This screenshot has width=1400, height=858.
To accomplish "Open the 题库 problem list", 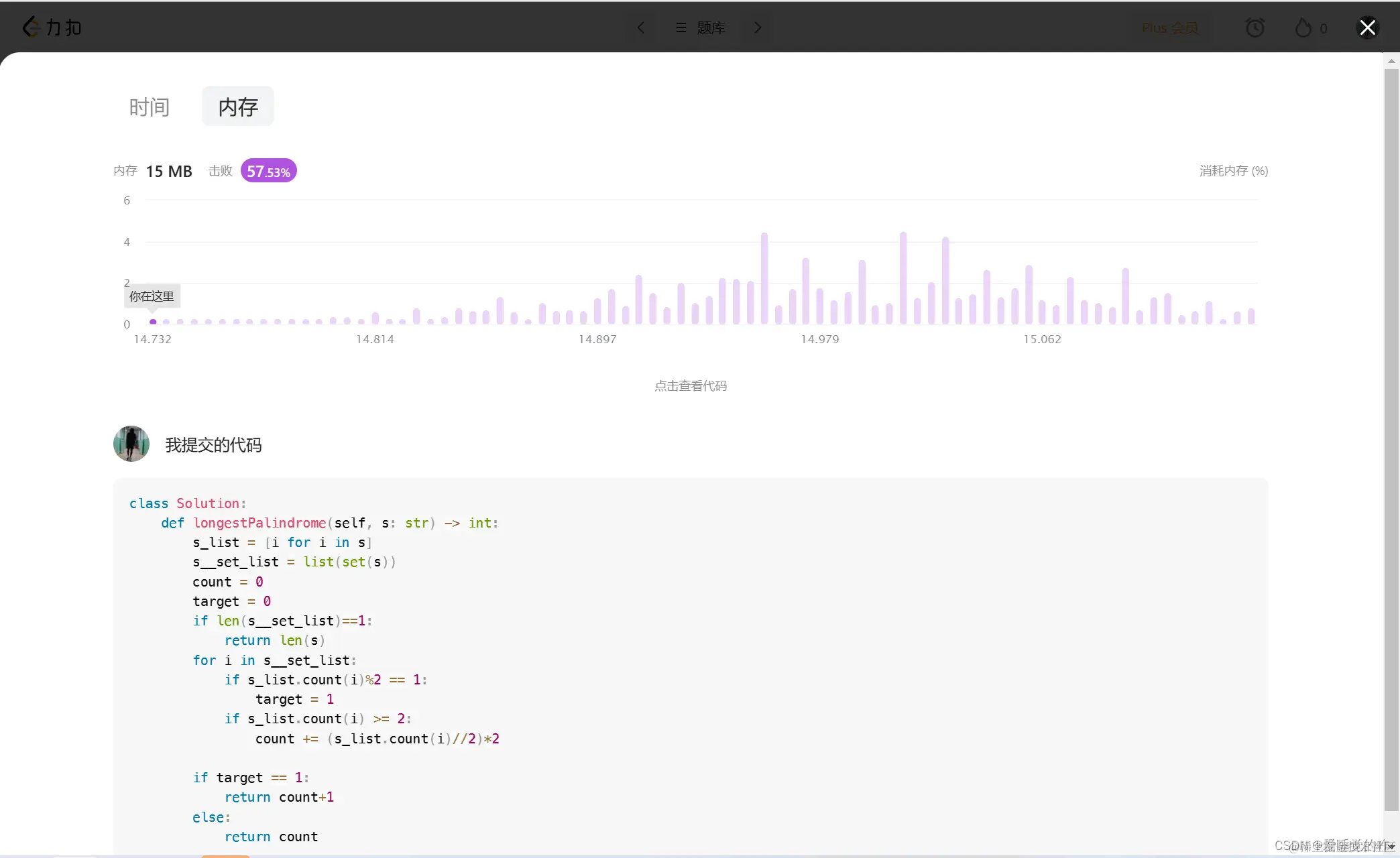I will click(x=701, y=27).
